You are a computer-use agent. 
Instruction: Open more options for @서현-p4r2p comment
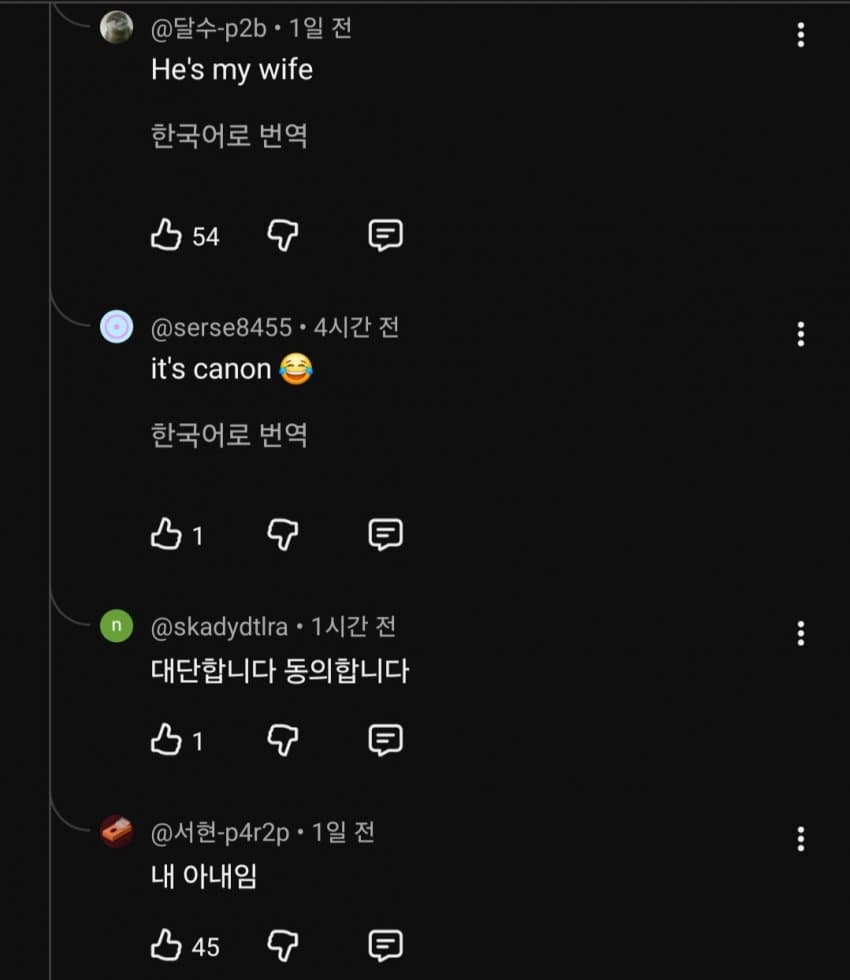[x=800, y=839]
